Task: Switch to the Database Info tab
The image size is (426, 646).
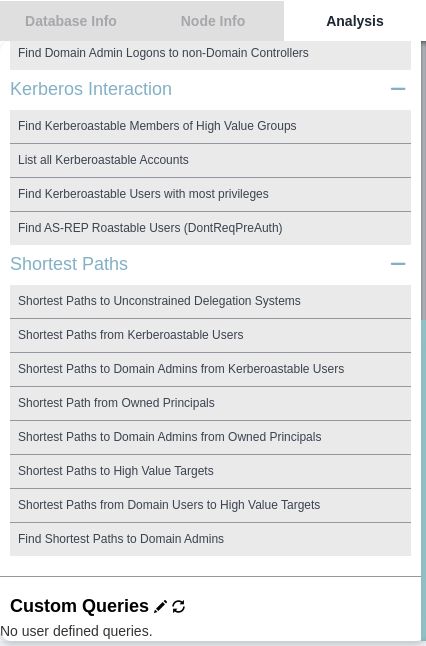Action: tap(71, 21)
